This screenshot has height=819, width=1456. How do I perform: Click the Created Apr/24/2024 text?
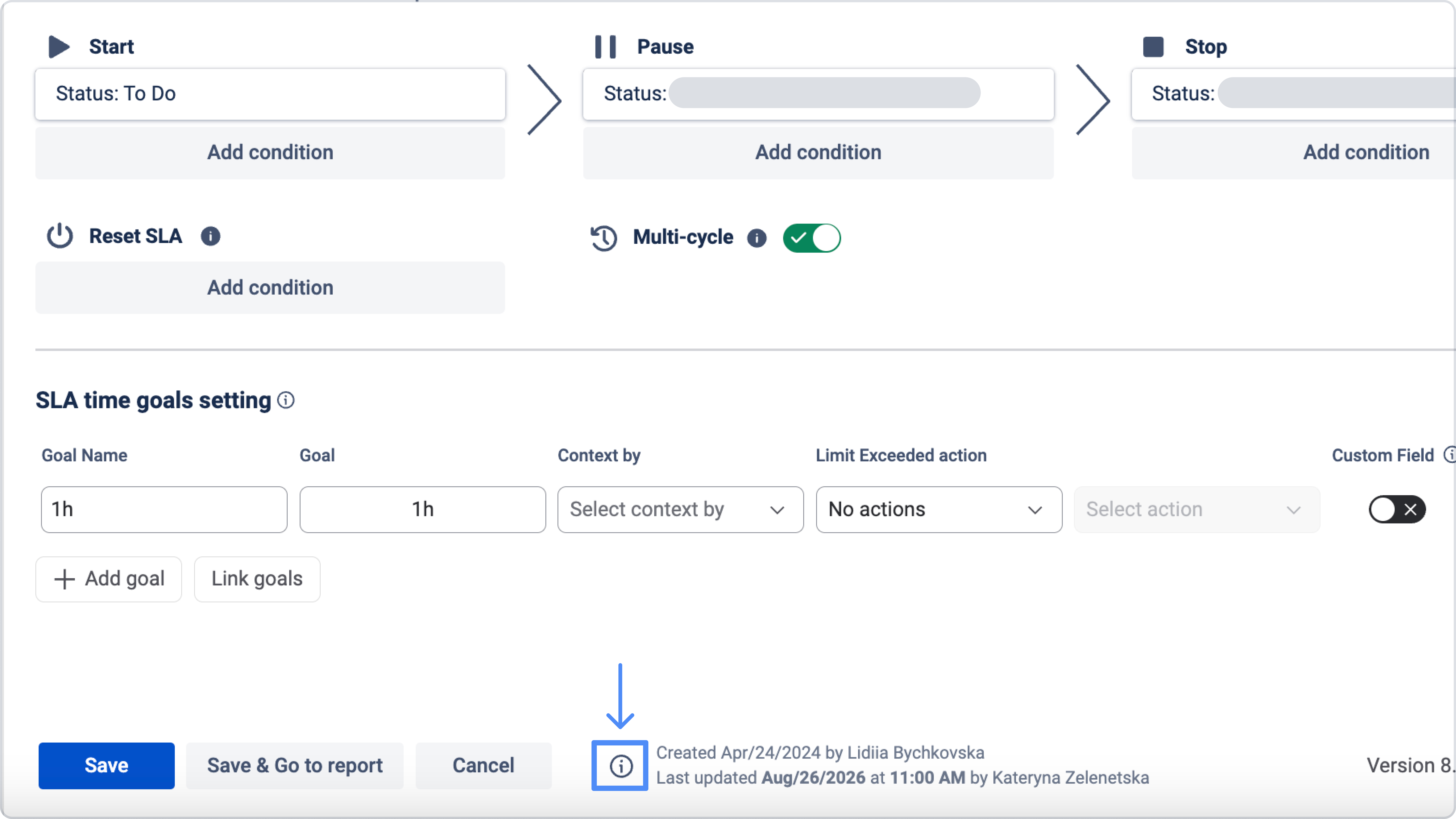coord(820,753)
